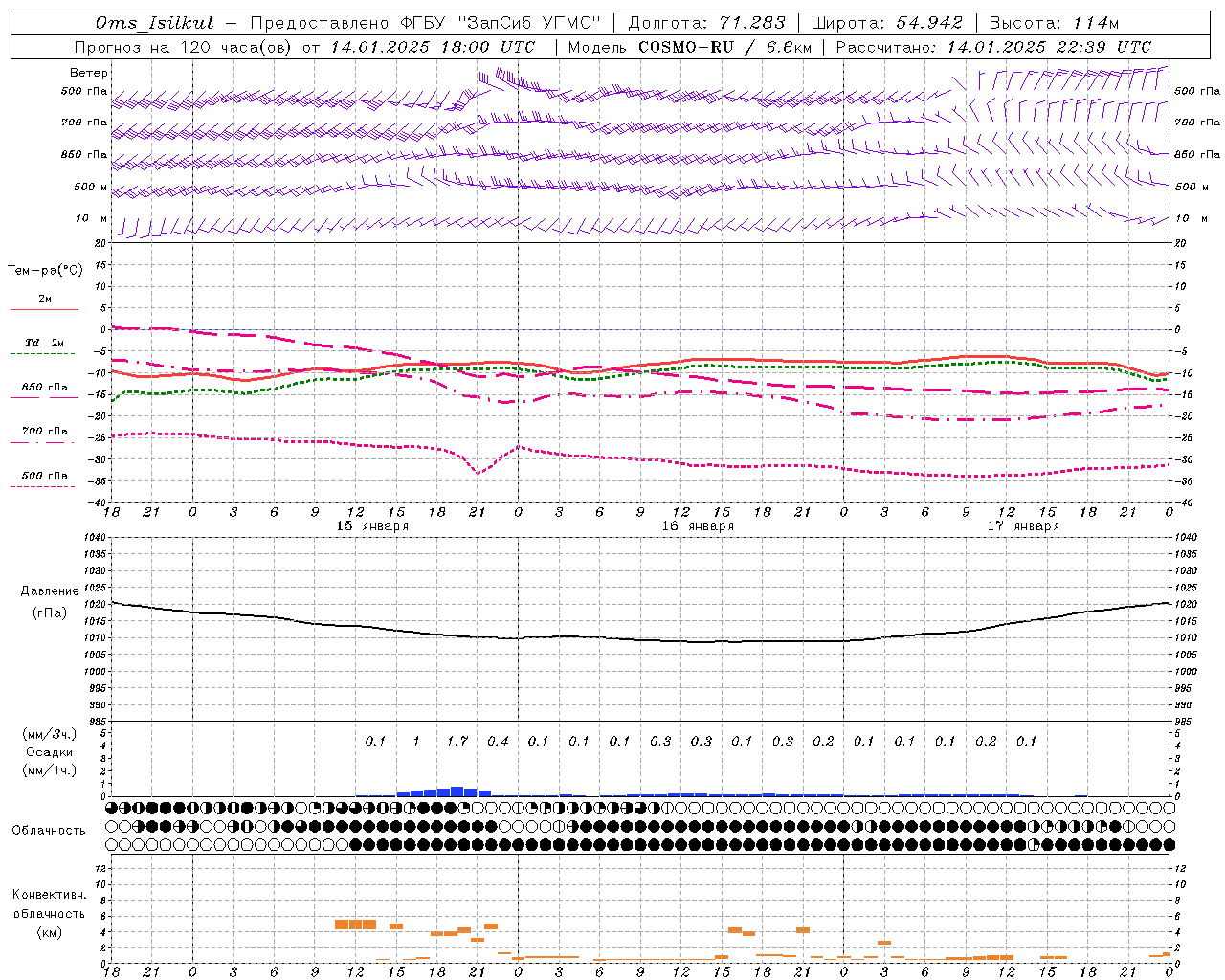Click the "2м" temperature legend line sample

(44, 309)
